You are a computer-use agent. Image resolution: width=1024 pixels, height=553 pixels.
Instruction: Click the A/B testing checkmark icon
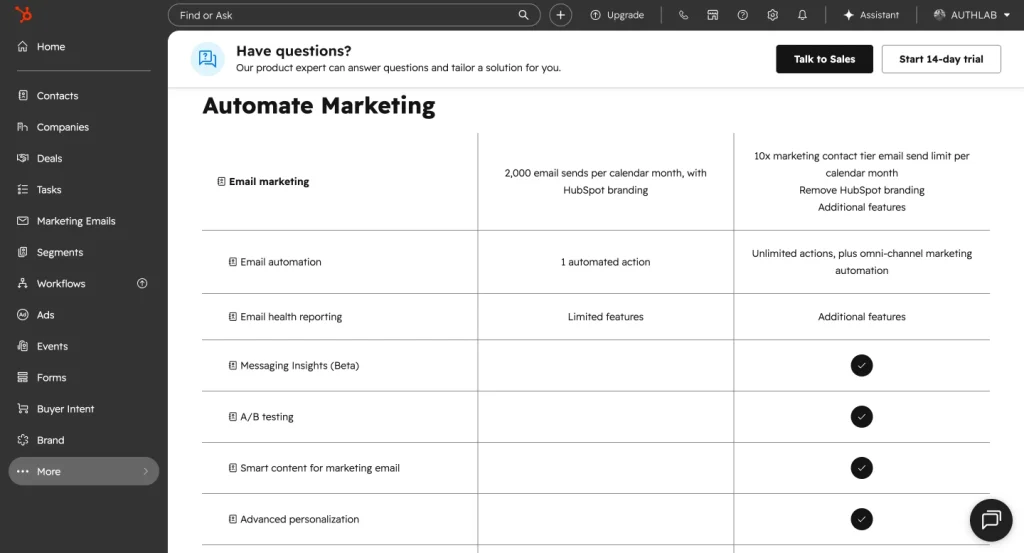861,417
